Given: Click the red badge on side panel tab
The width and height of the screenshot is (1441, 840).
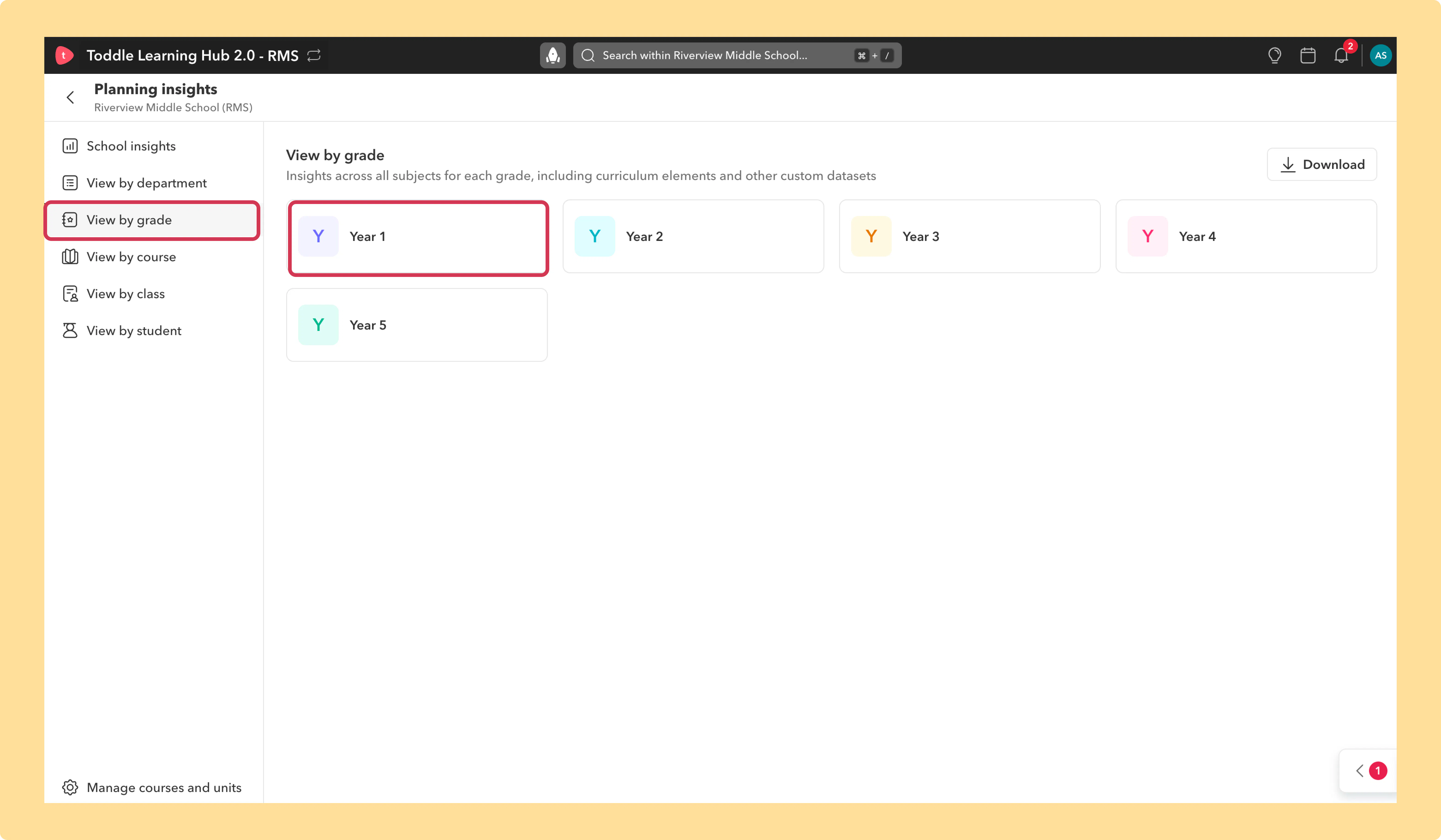Looking at the screenshot, I should point(1378,771).
